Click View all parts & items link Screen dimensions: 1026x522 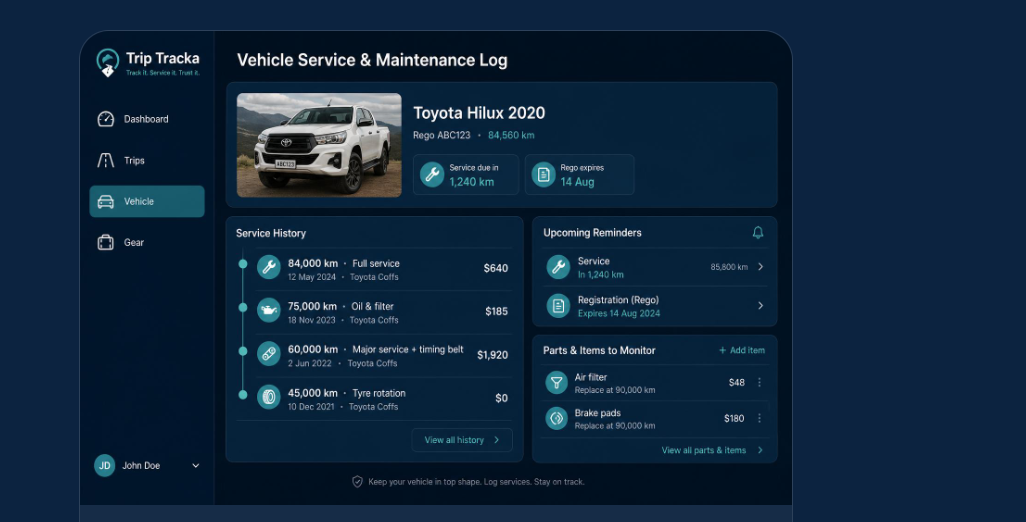pos(703,450)
